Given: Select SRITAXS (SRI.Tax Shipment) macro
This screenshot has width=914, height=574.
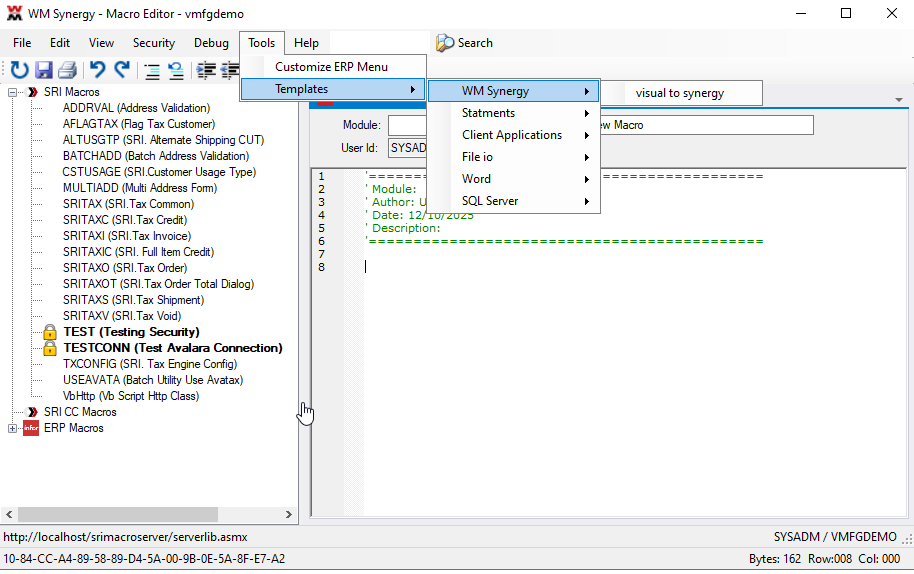Looking at the screenshot, I should click(x=133, y=300).
